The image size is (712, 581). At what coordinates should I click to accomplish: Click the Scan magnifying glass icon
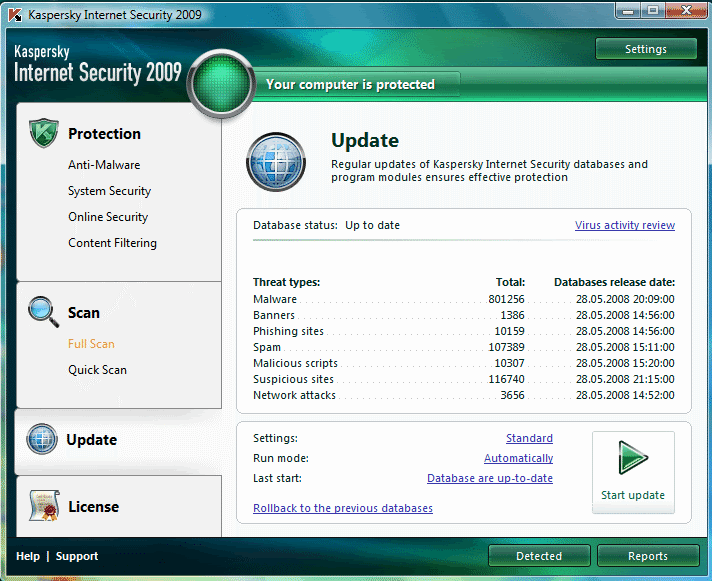43,312
